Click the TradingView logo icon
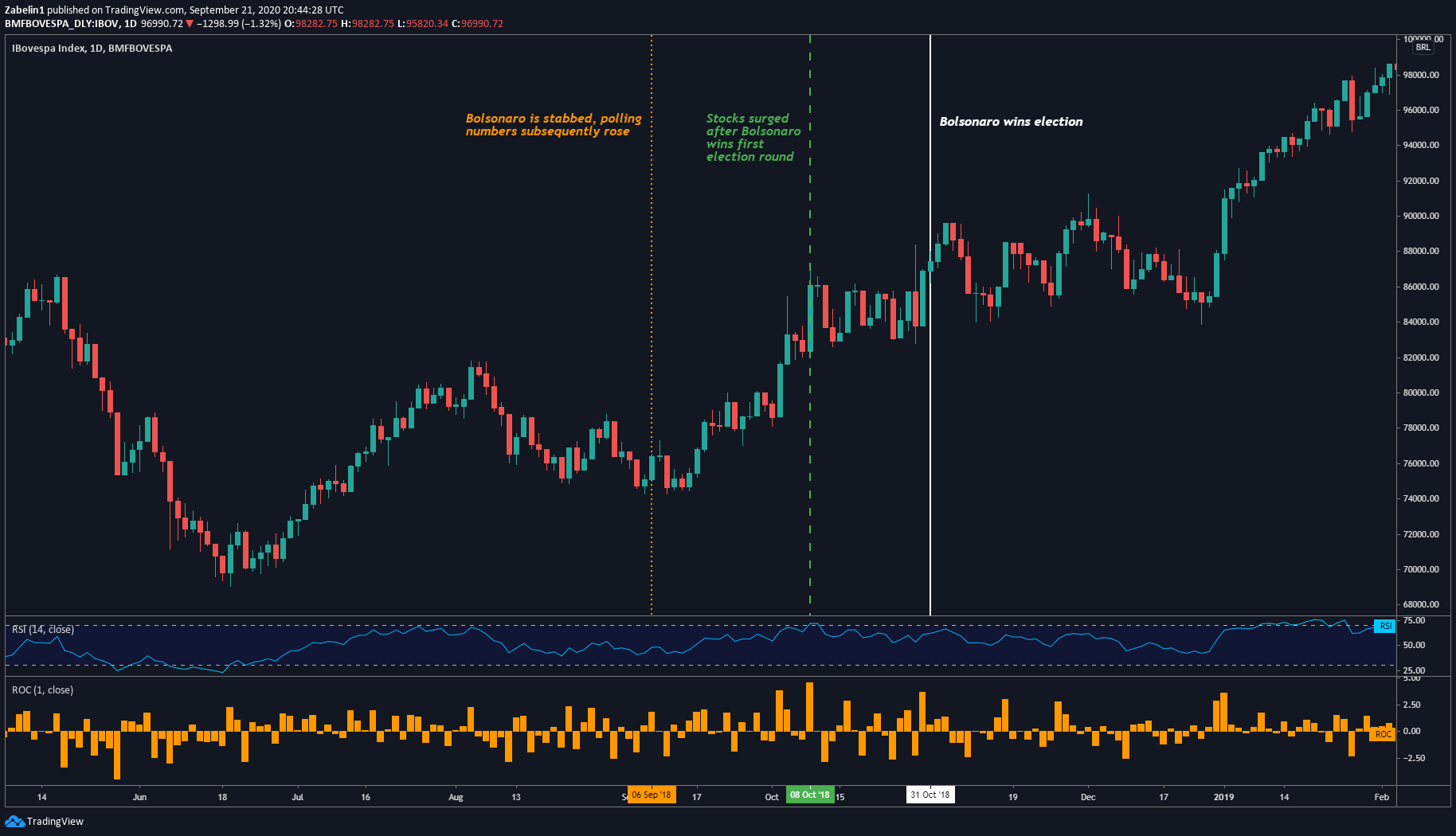 (14, 821)
